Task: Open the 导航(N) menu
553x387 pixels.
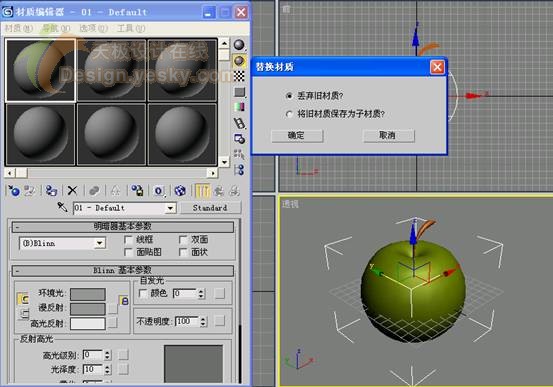Action: (x=56, y=29)
